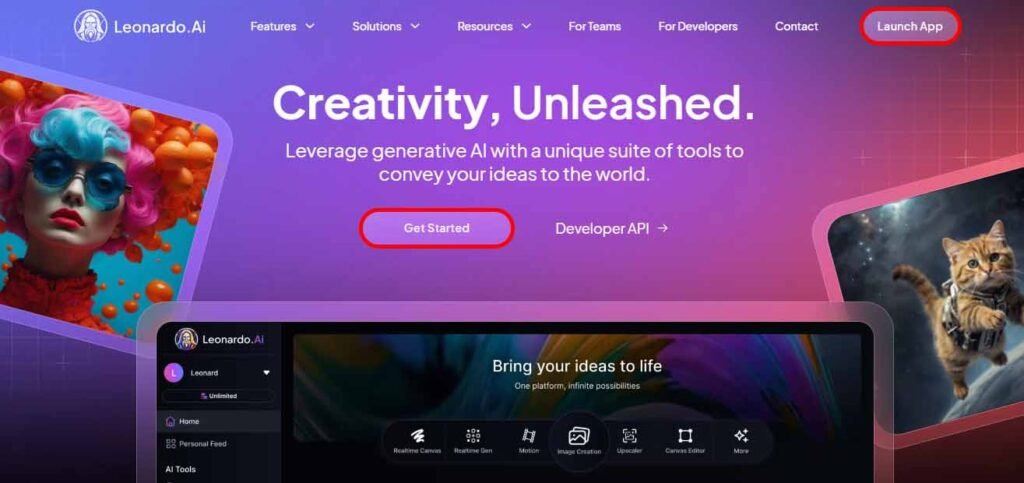Open the For Developers menu item

[697, 27]
